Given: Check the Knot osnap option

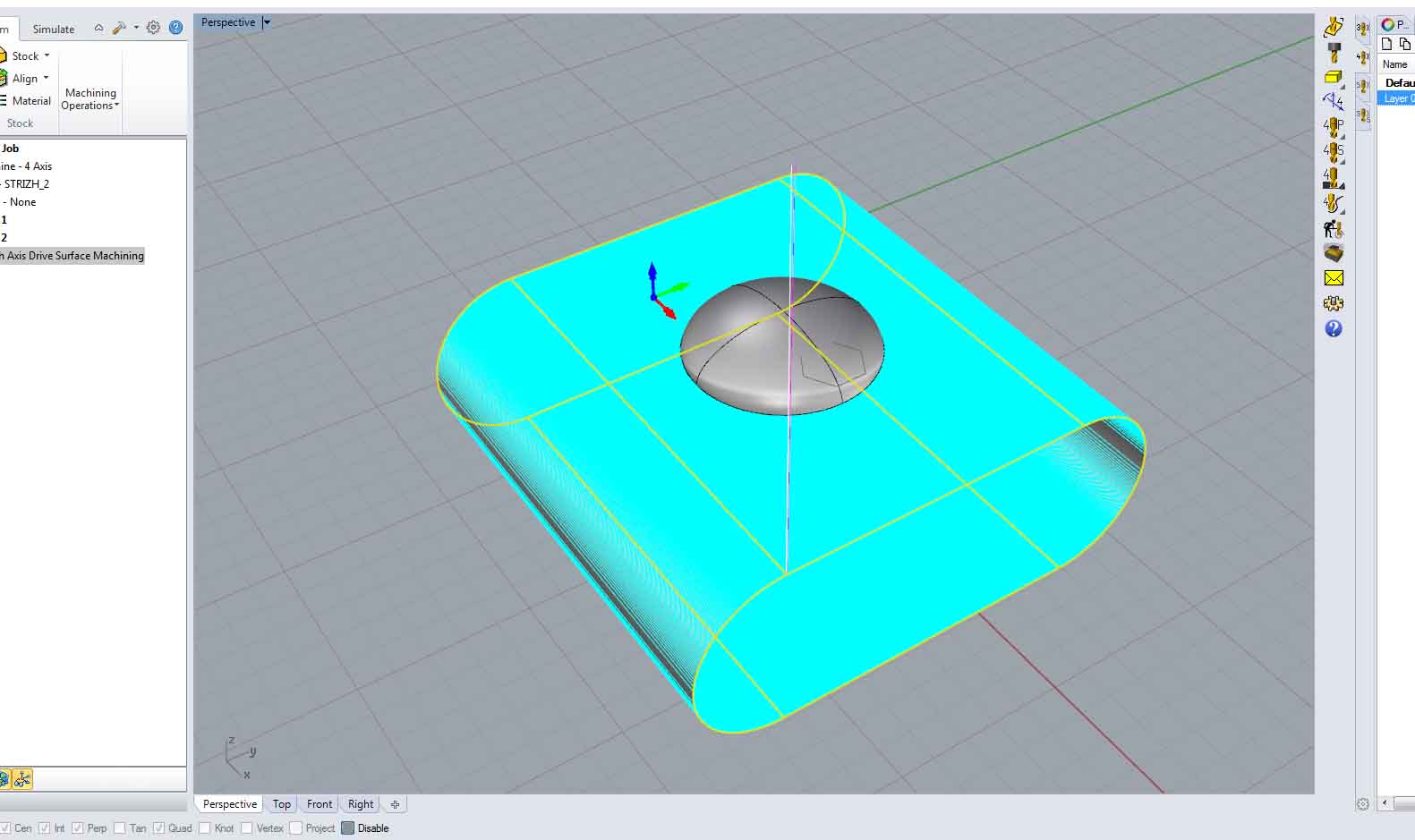Looking at the screenshot, I should 205,828.
